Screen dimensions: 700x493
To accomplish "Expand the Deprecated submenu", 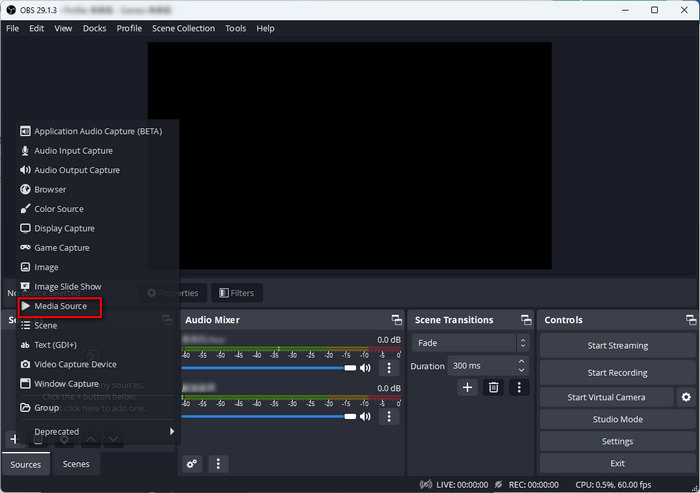I will 98,431.
